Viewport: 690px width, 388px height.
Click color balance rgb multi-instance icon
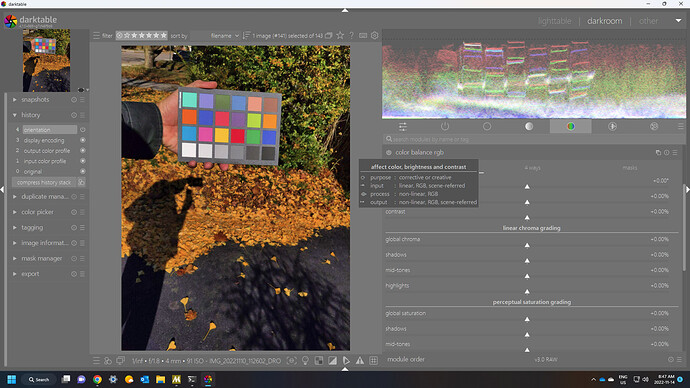coord(658,153)
